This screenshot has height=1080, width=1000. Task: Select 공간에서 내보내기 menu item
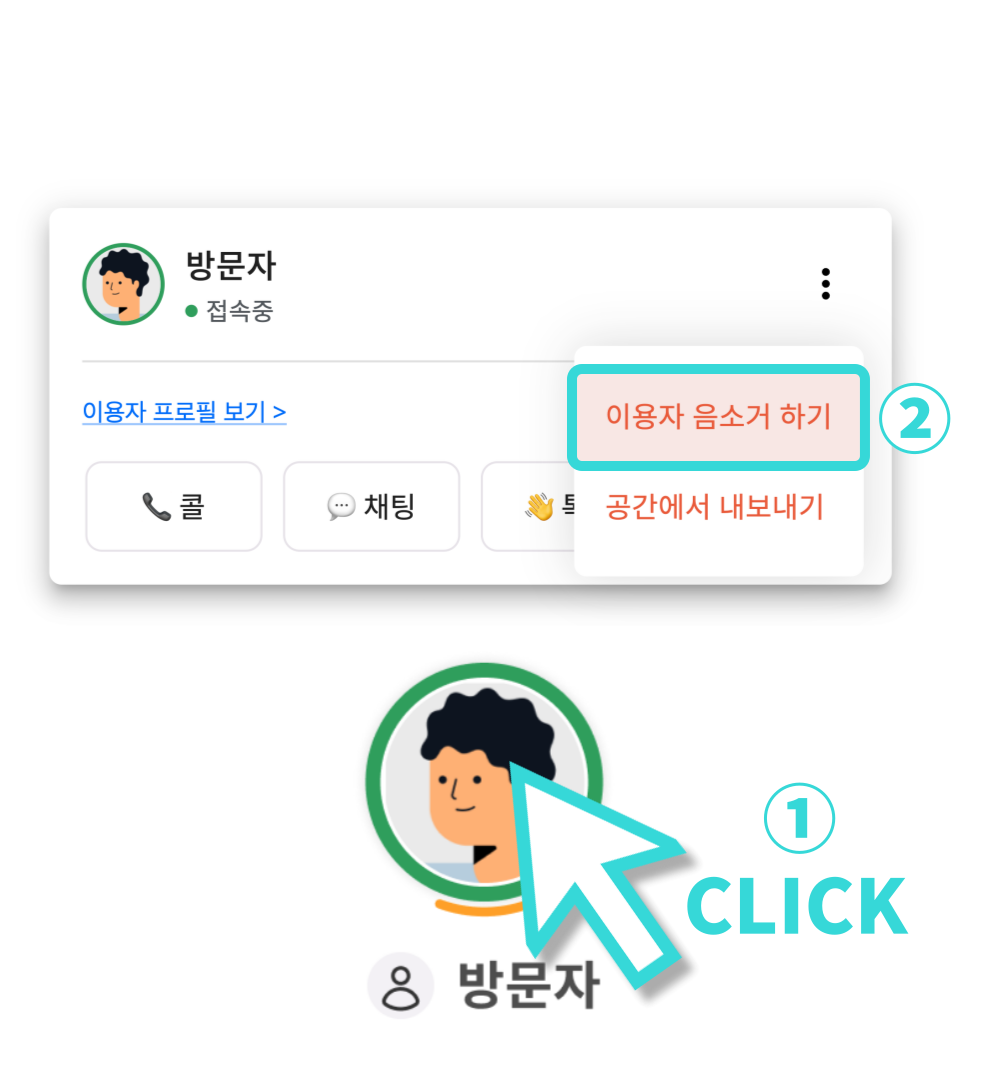coord(715,507)
